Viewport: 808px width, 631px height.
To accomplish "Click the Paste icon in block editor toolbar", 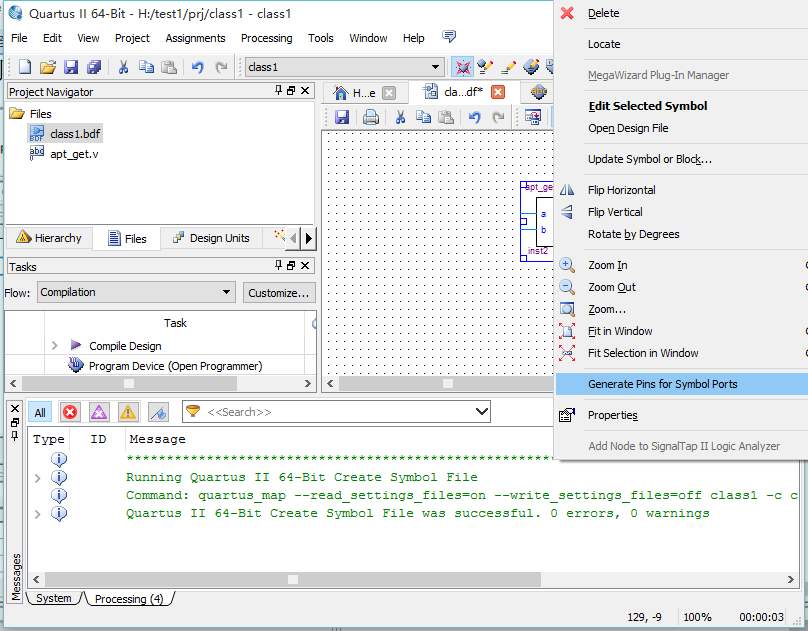I will pos(446,117).
